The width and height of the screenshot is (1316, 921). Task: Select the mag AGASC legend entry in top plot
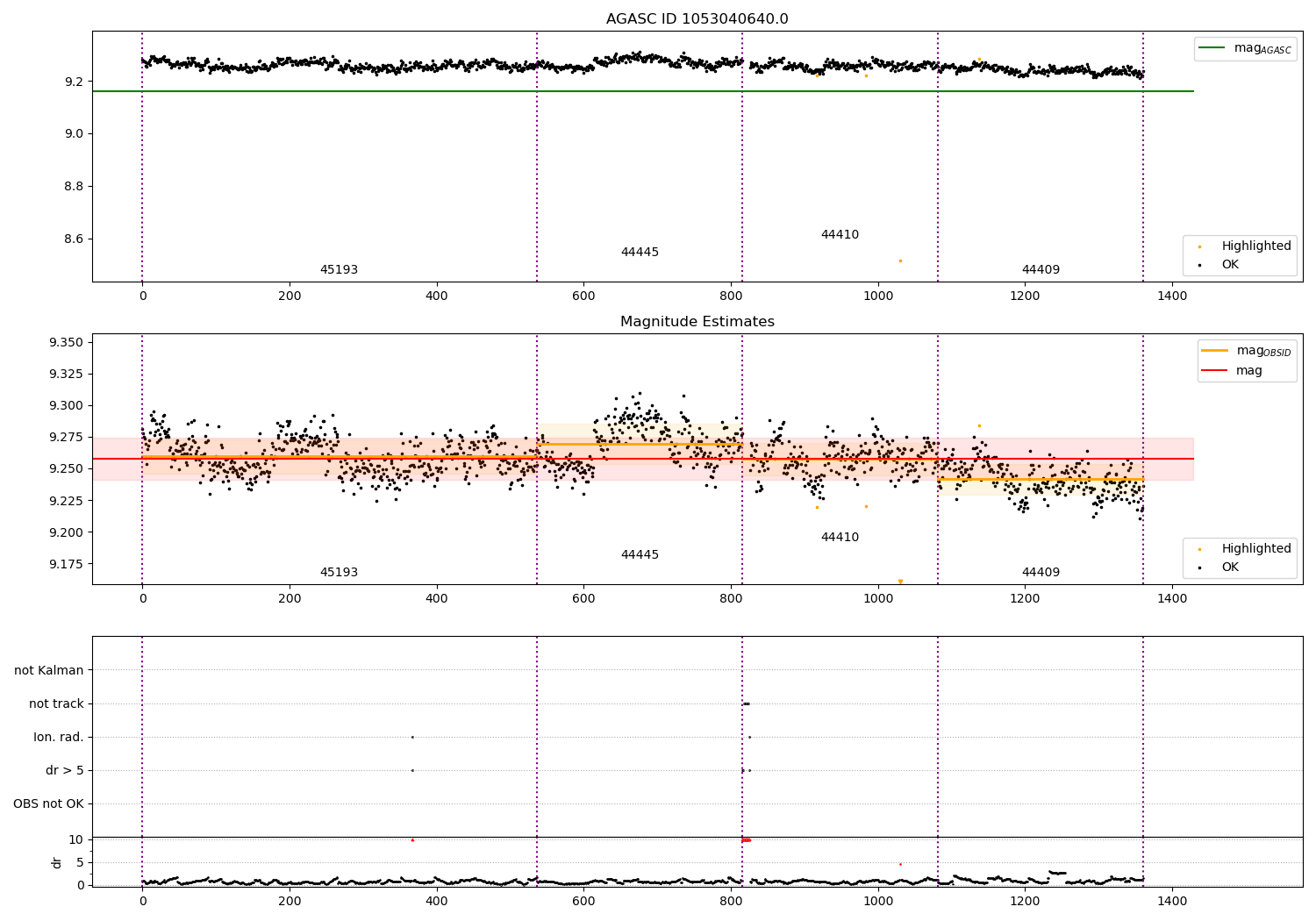pyautogui.click(x=1245, y=48)
